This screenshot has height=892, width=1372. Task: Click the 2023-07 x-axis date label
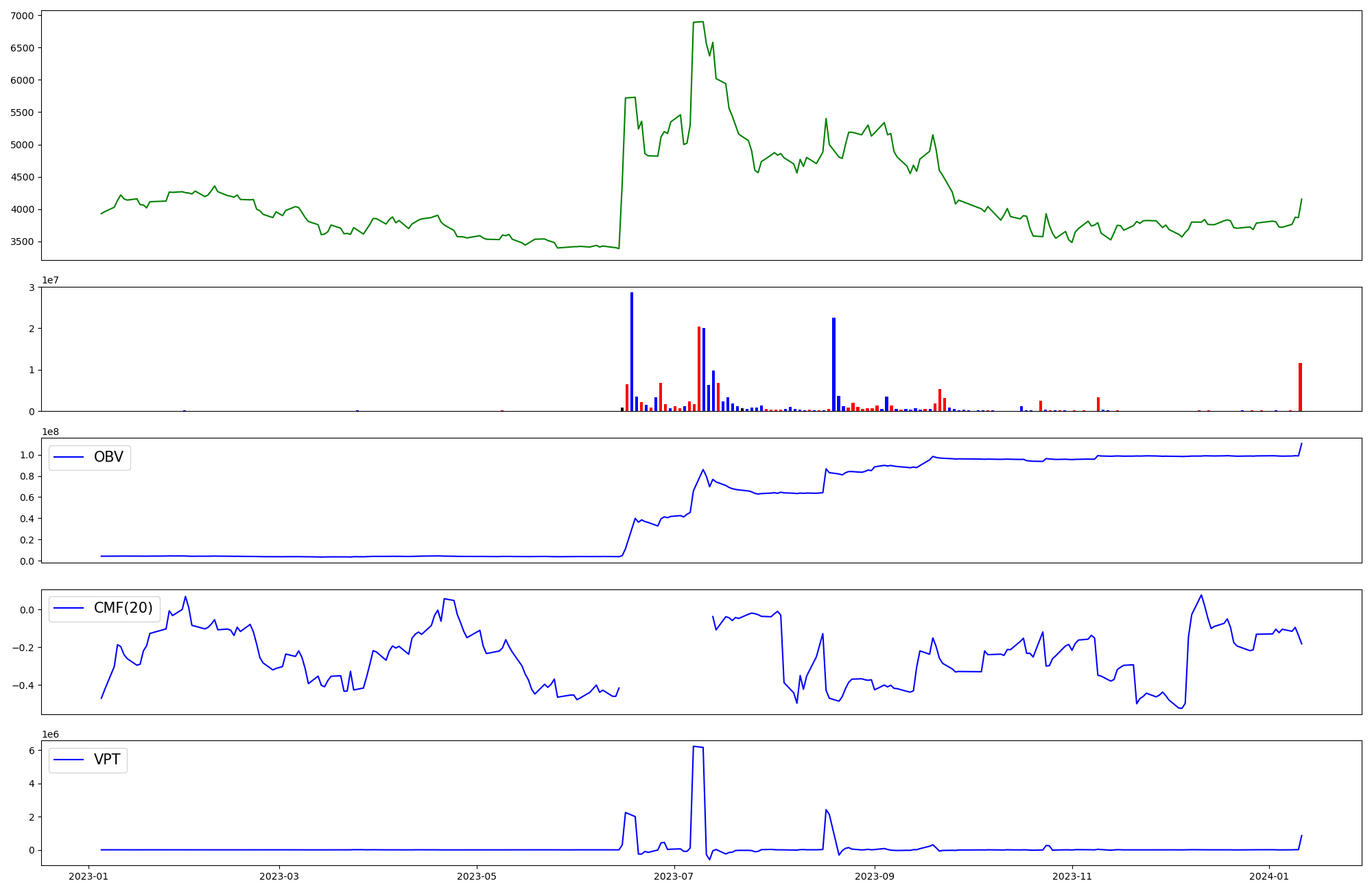pos(674,876)
